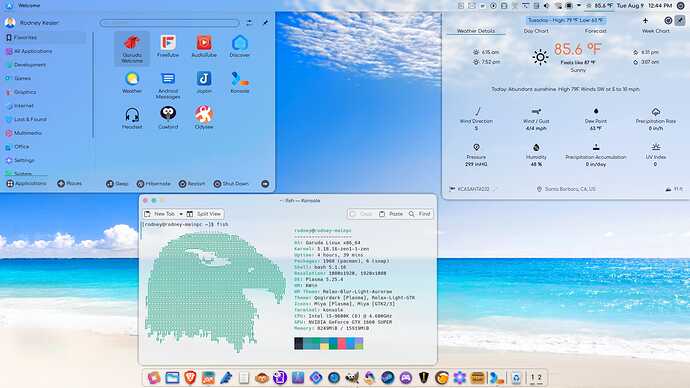The image size is (690, 388).
Task: Click the Copy button in Konsole
Action: click(361, 214)
